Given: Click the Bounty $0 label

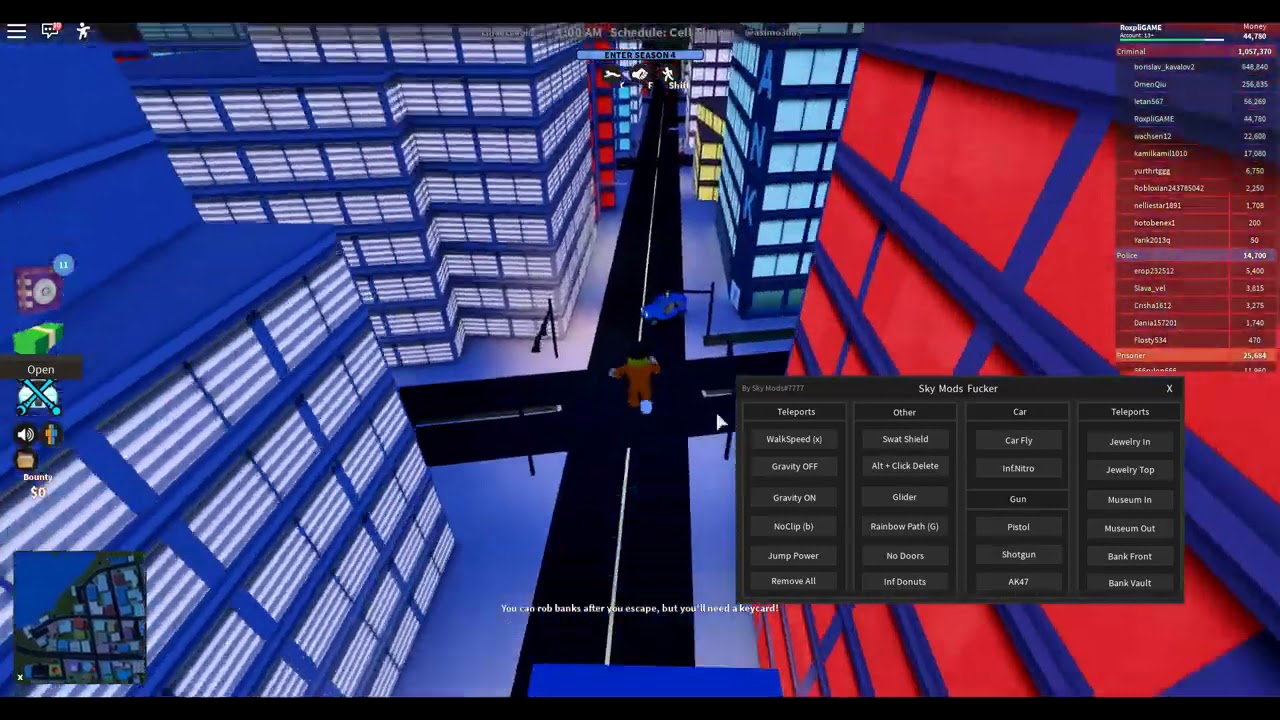Looking at the screenshot, I should tap(38, 485).
